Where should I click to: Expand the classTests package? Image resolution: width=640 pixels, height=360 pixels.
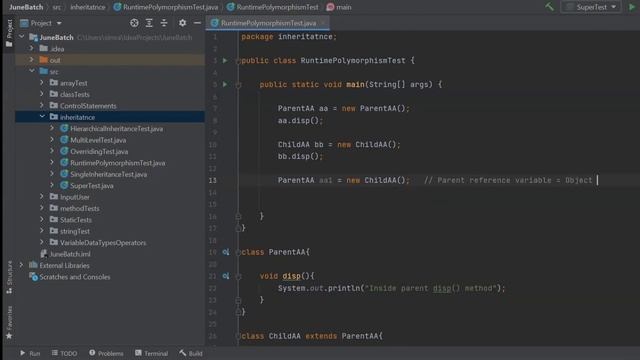(42, 94)
